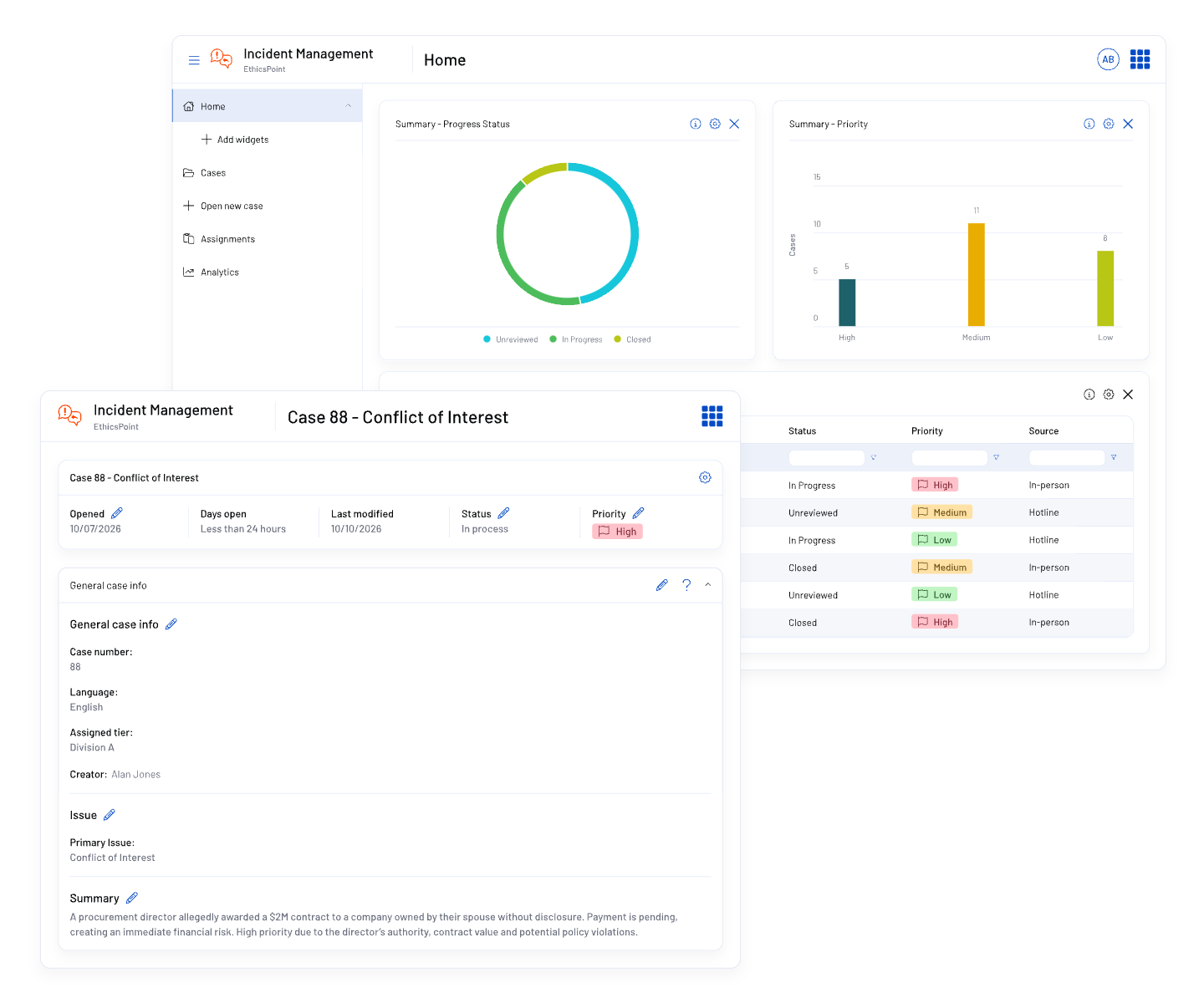Open app grid launcher in Case 88 window
The image size is (1204, 1003).
pyautogui.click(x=712, y=416)
